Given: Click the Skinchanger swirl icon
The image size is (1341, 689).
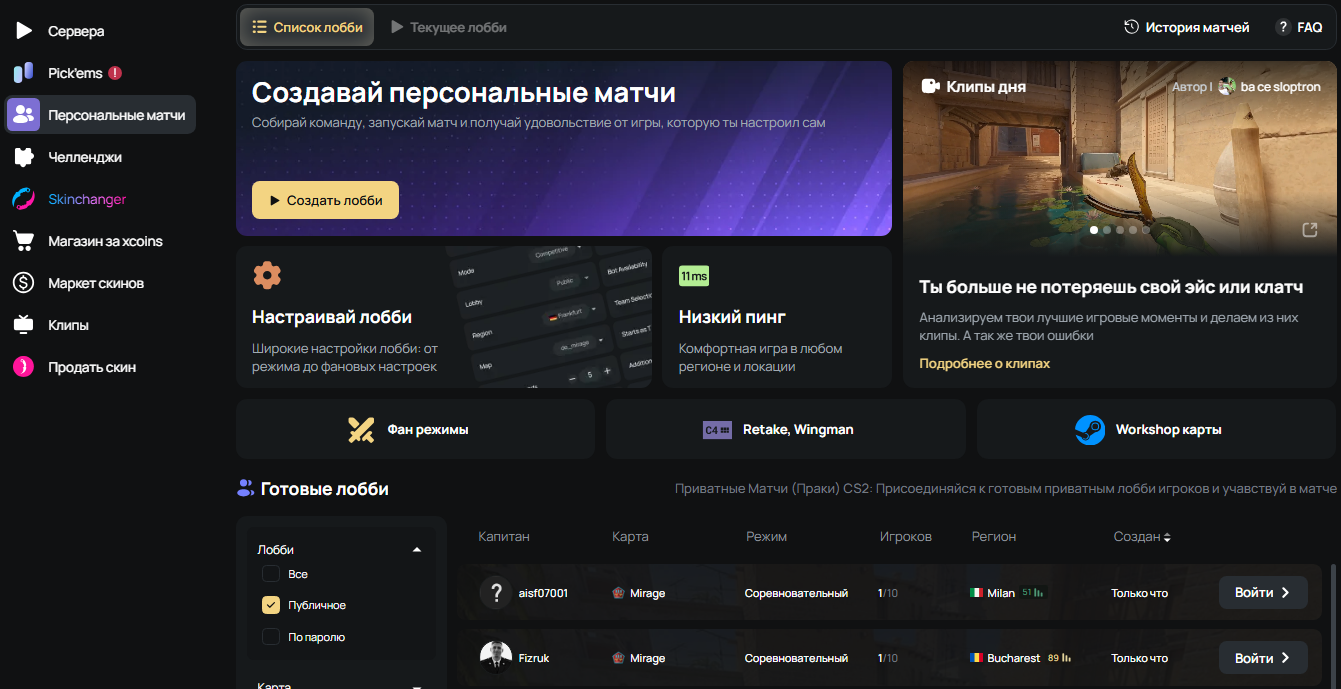Looking at the screenshot, I should [23, 199].
